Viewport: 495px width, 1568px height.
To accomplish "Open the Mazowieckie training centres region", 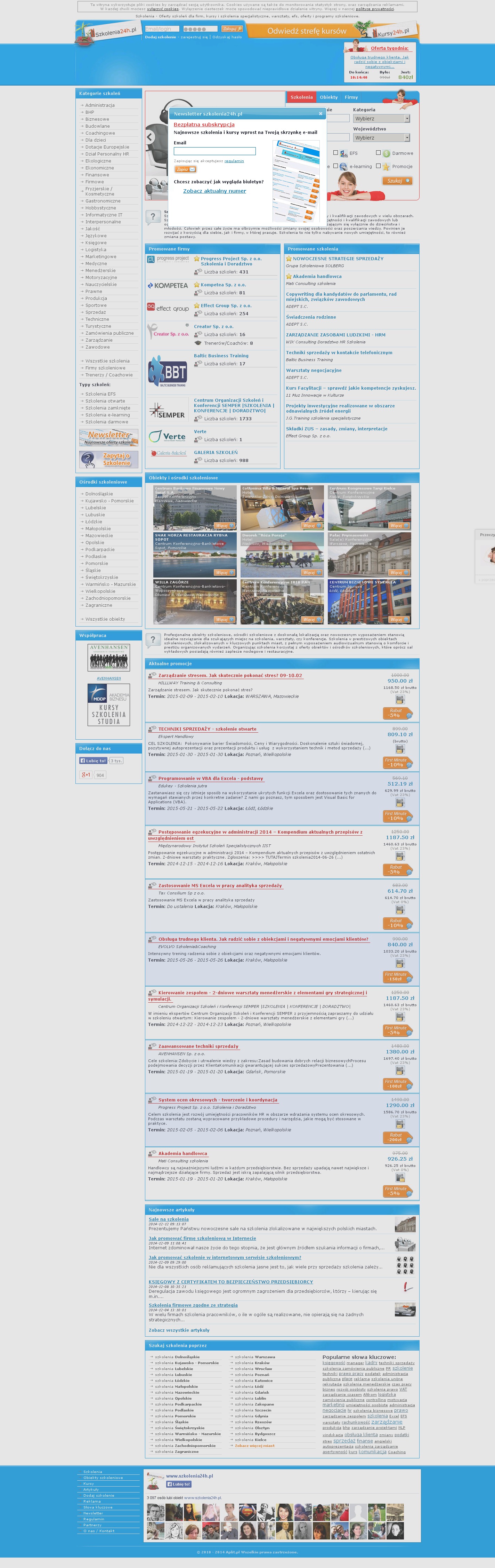I will pos(100,536).
